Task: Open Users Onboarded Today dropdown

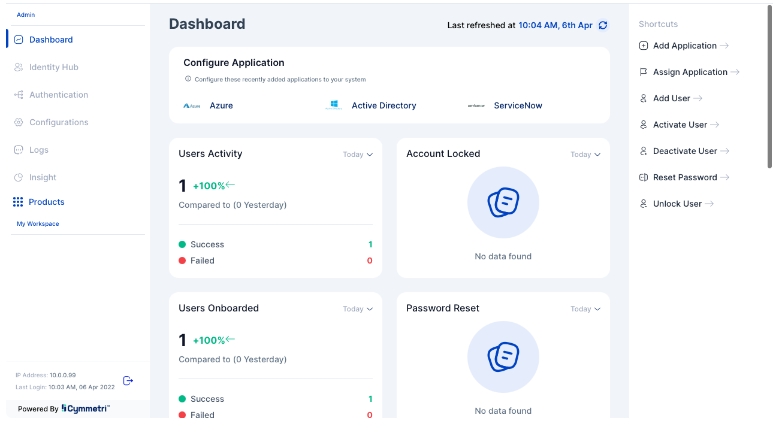Action: (357, 309)
